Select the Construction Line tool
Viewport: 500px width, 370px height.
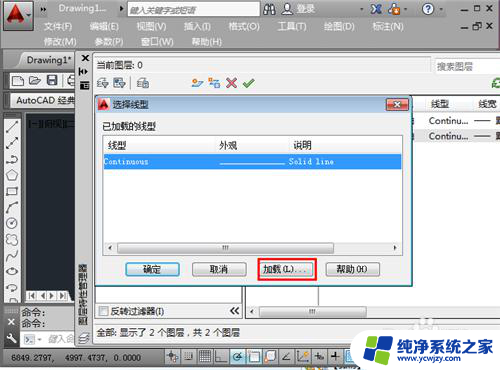(12, 143)
